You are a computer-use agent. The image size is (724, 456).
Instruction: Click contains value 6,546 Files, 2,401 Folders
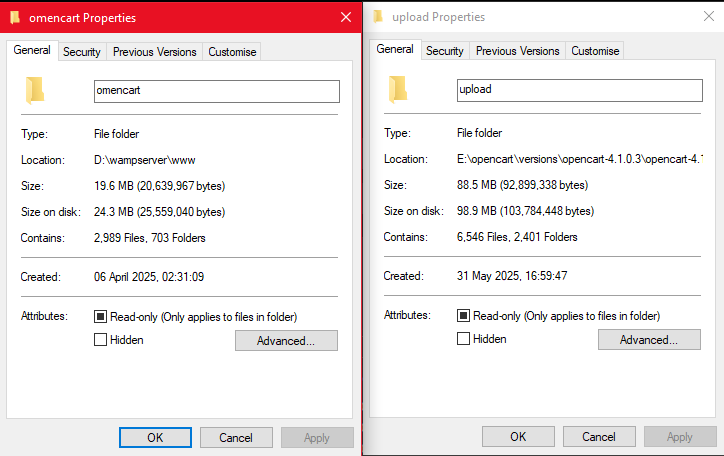pos(517,237)
